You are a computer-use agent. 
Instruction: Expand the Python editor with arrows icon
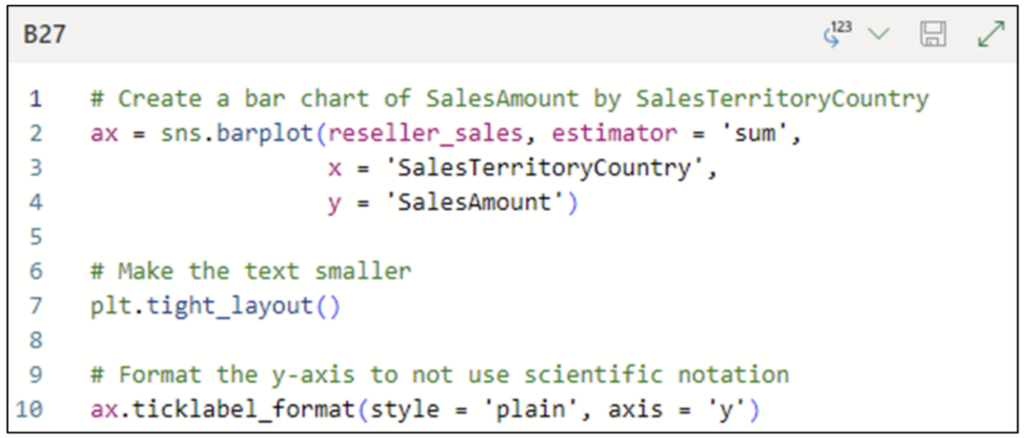[991, 34]
